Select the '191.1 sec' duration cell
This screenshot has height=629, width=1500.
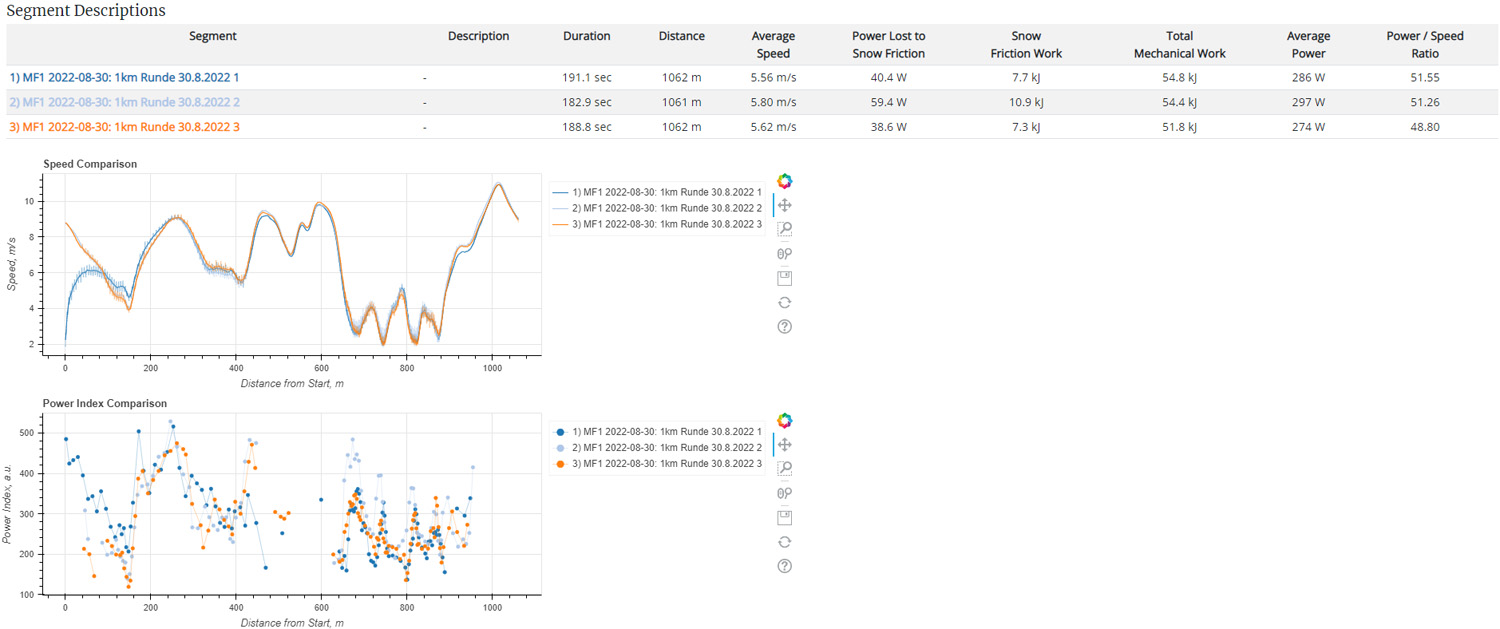[x=587, y=77]
